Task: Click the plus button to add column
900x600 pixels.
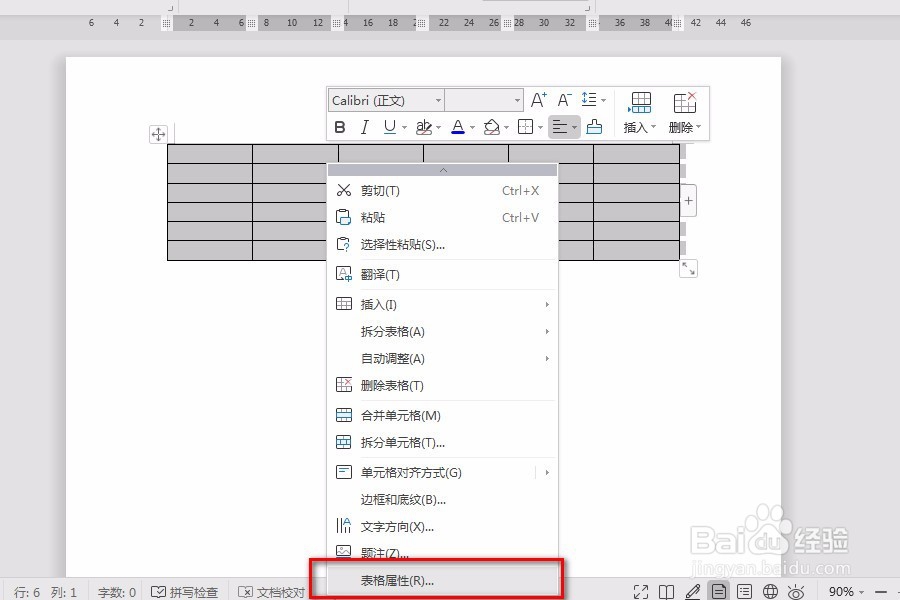Action: tap(688, 200)
